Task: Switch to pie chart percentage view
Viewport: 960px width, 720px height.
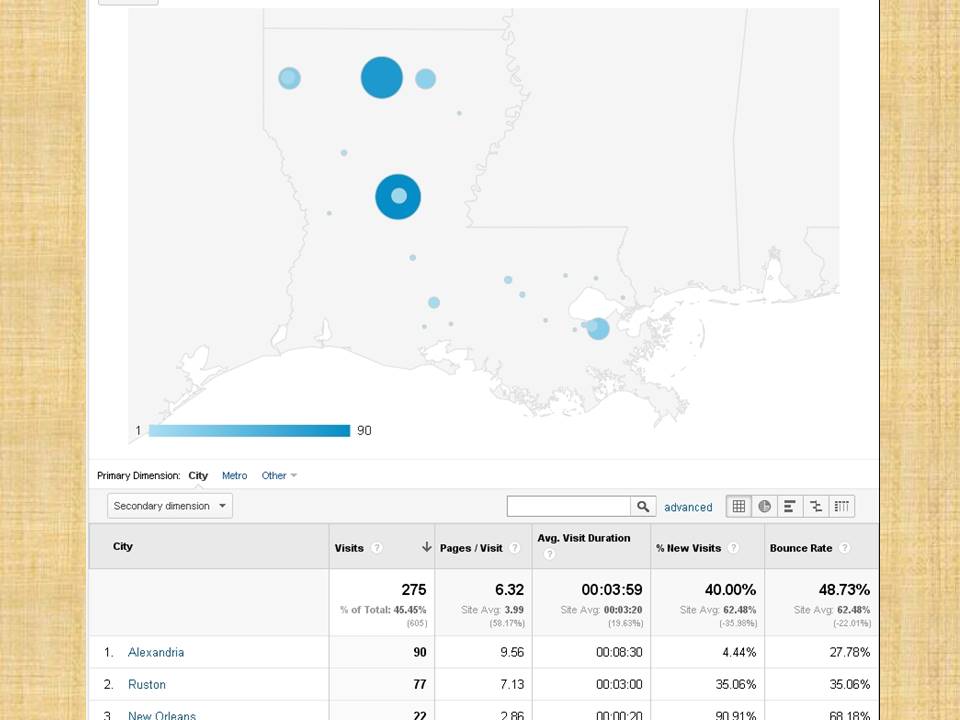Action: coord(765,506)
